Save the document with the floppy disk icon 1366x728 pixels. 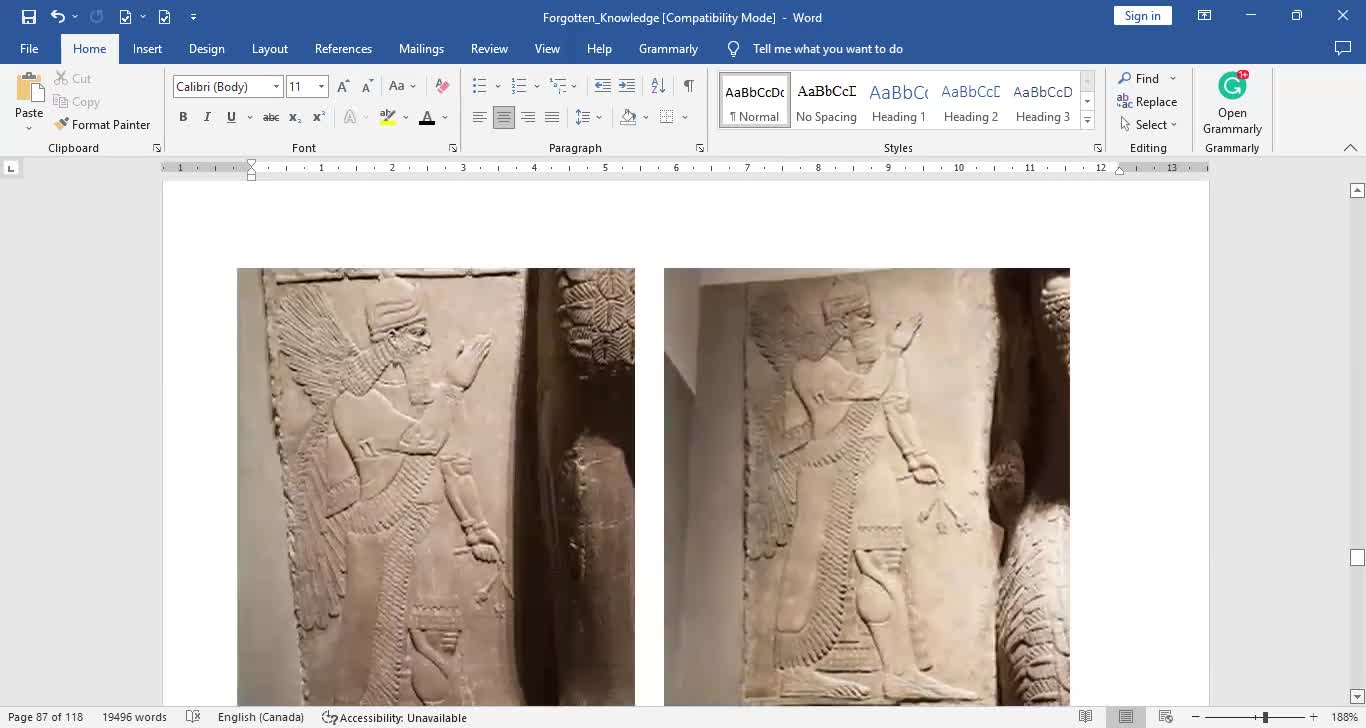click(28, 17)
